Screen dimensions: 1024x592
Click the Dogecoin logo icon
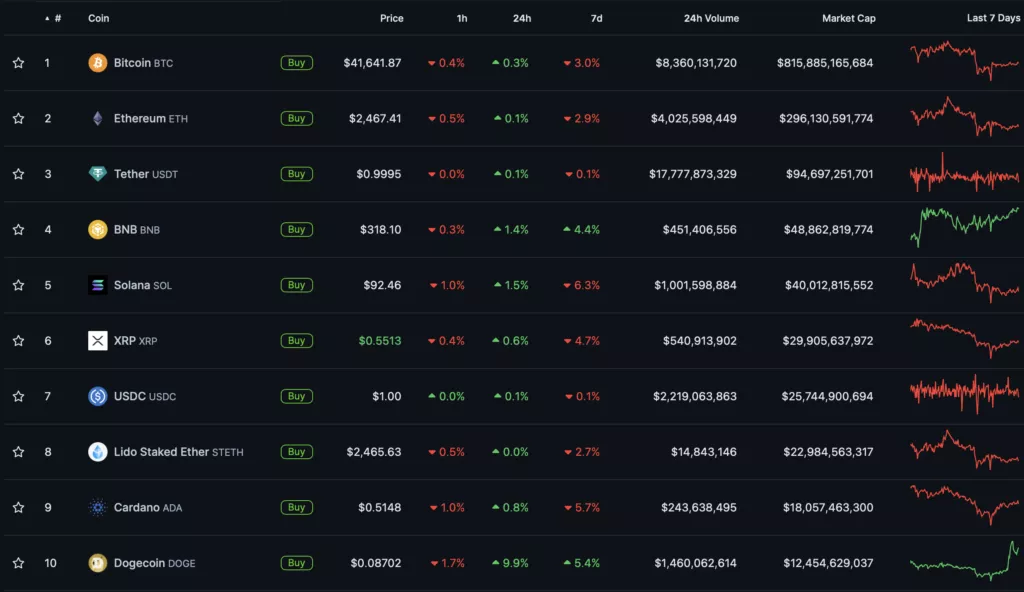pos(97,563)
